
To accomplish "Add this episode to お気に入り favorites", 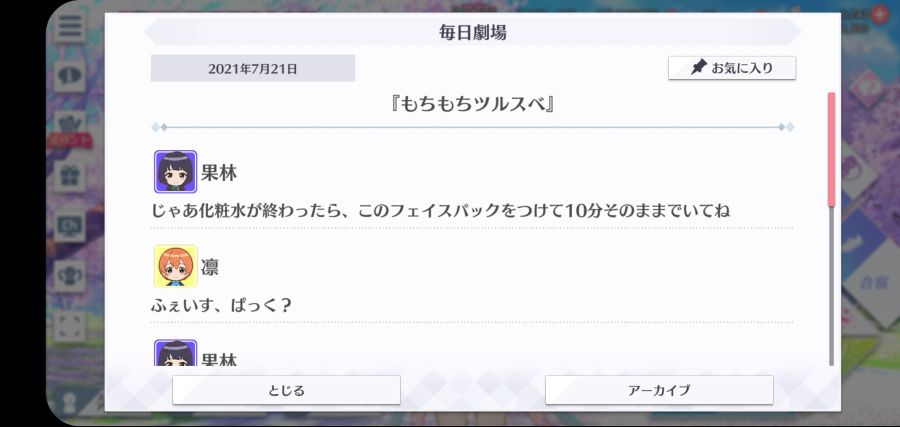I will (732, 68).
